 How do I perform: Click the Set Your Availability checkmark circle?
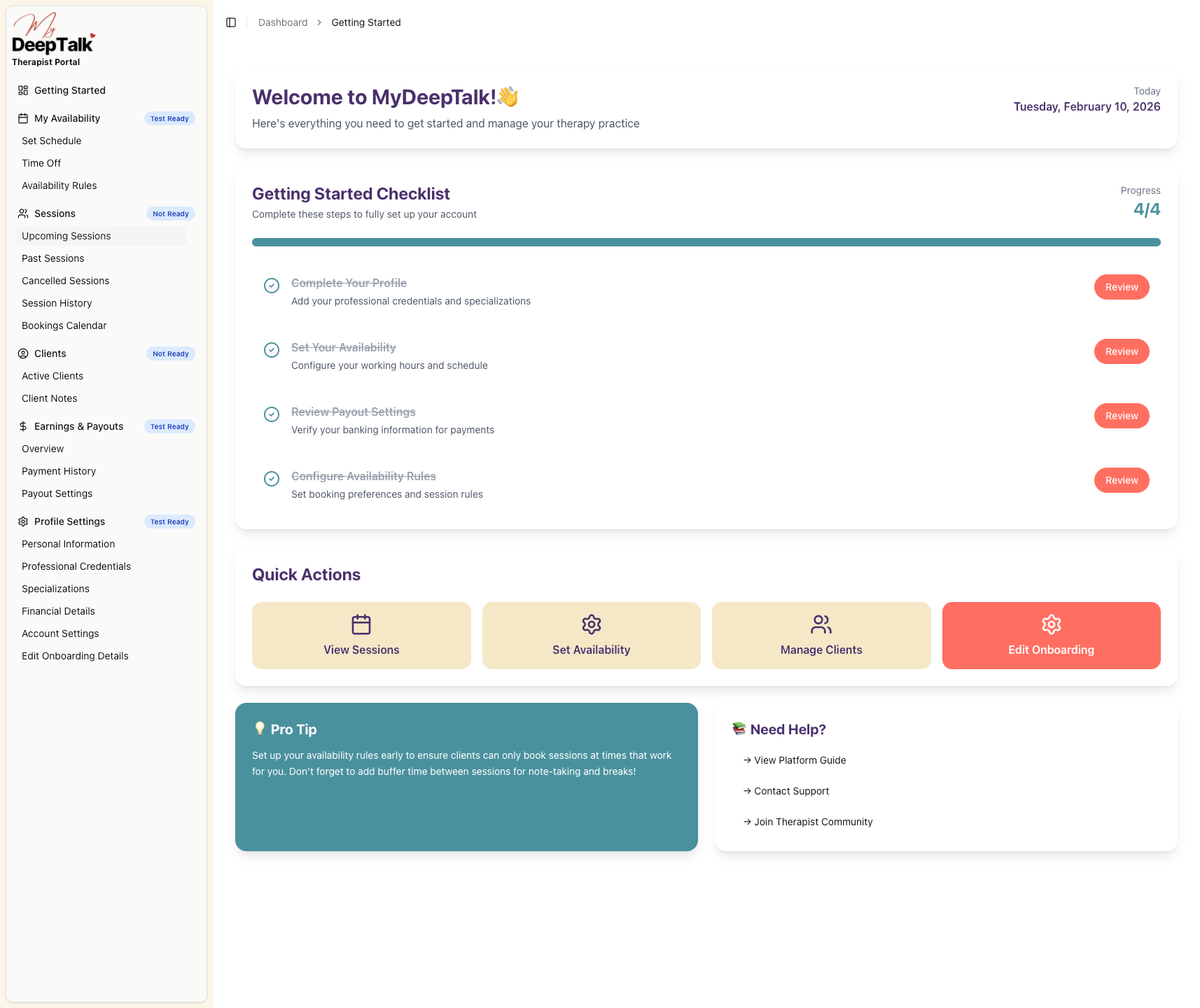point(272,350)
